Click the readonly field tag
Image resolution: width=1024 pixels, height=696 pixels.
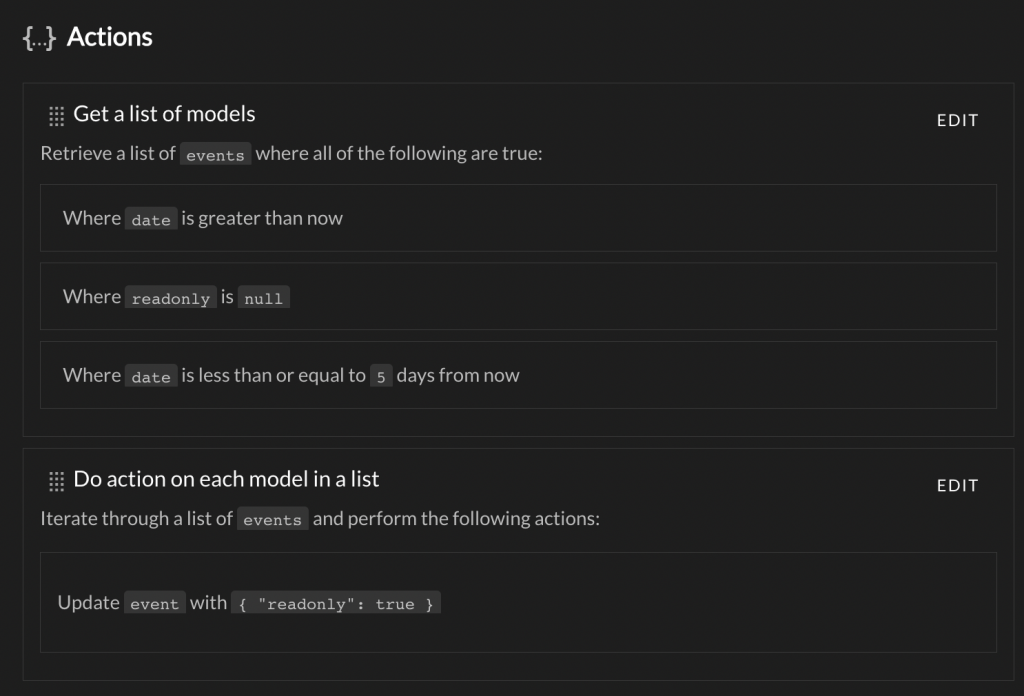pos(170,297)
